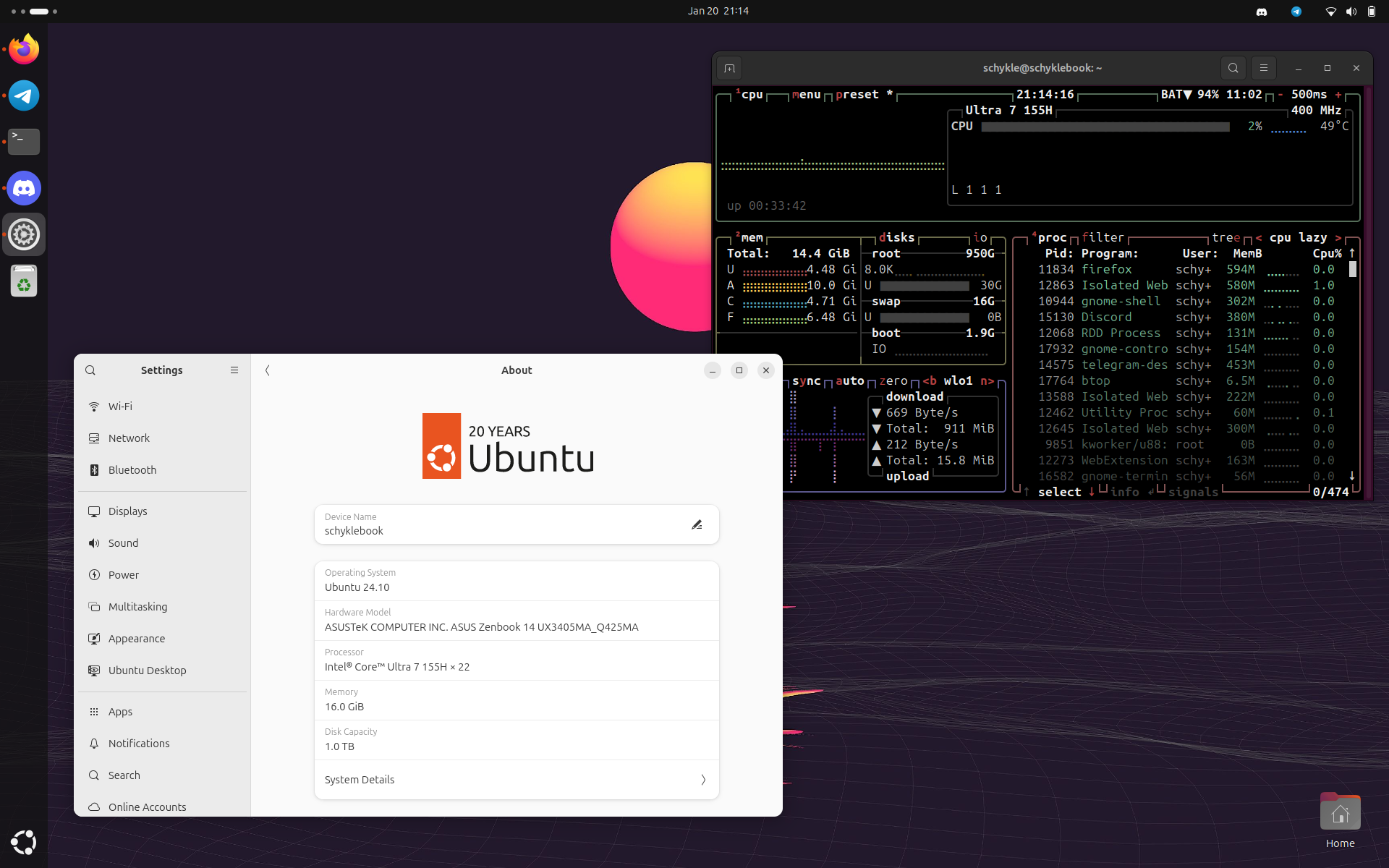
Task: Open Ubuntu Desktop settings
Action: pyautogui.click(x=163, y=671)
